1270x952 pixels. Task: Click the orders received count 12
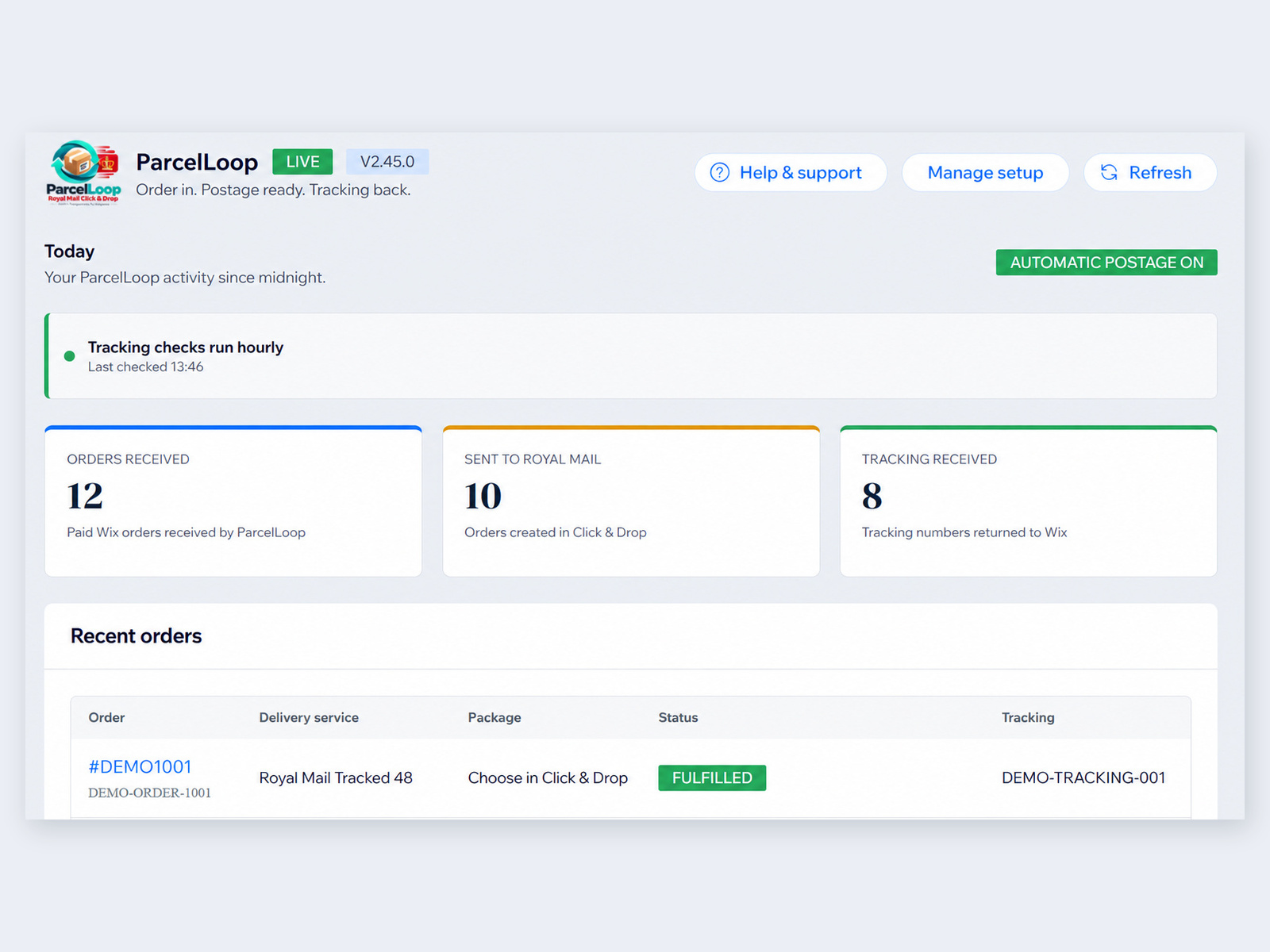click(x=85, y=496)
